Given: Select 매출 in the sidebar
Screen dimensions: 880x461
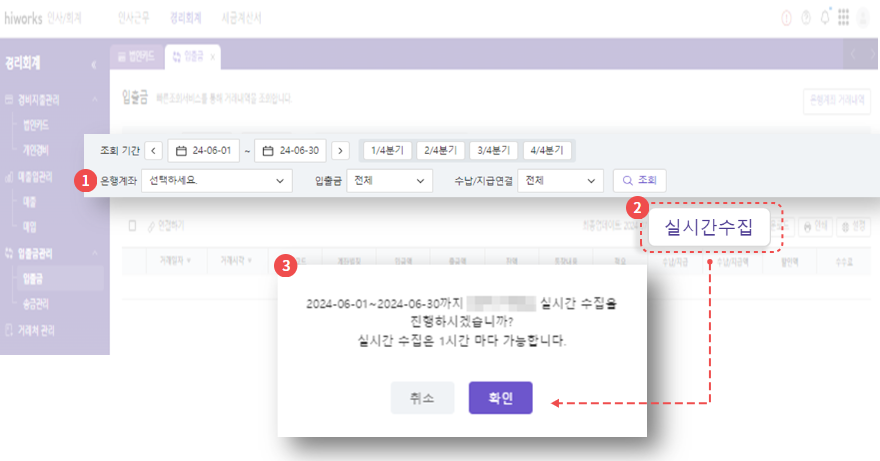Looking at the screenshot, I should [x=30, y=202].
